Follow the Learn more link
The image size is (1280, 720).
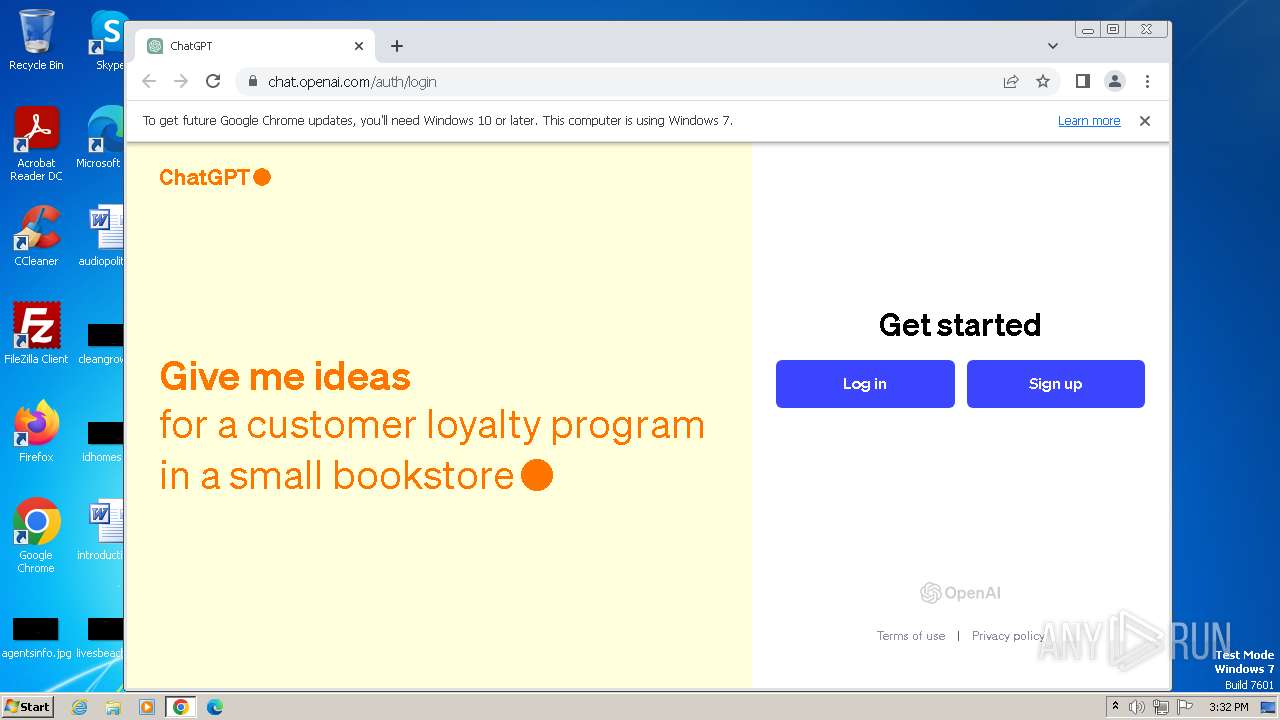1089,121
